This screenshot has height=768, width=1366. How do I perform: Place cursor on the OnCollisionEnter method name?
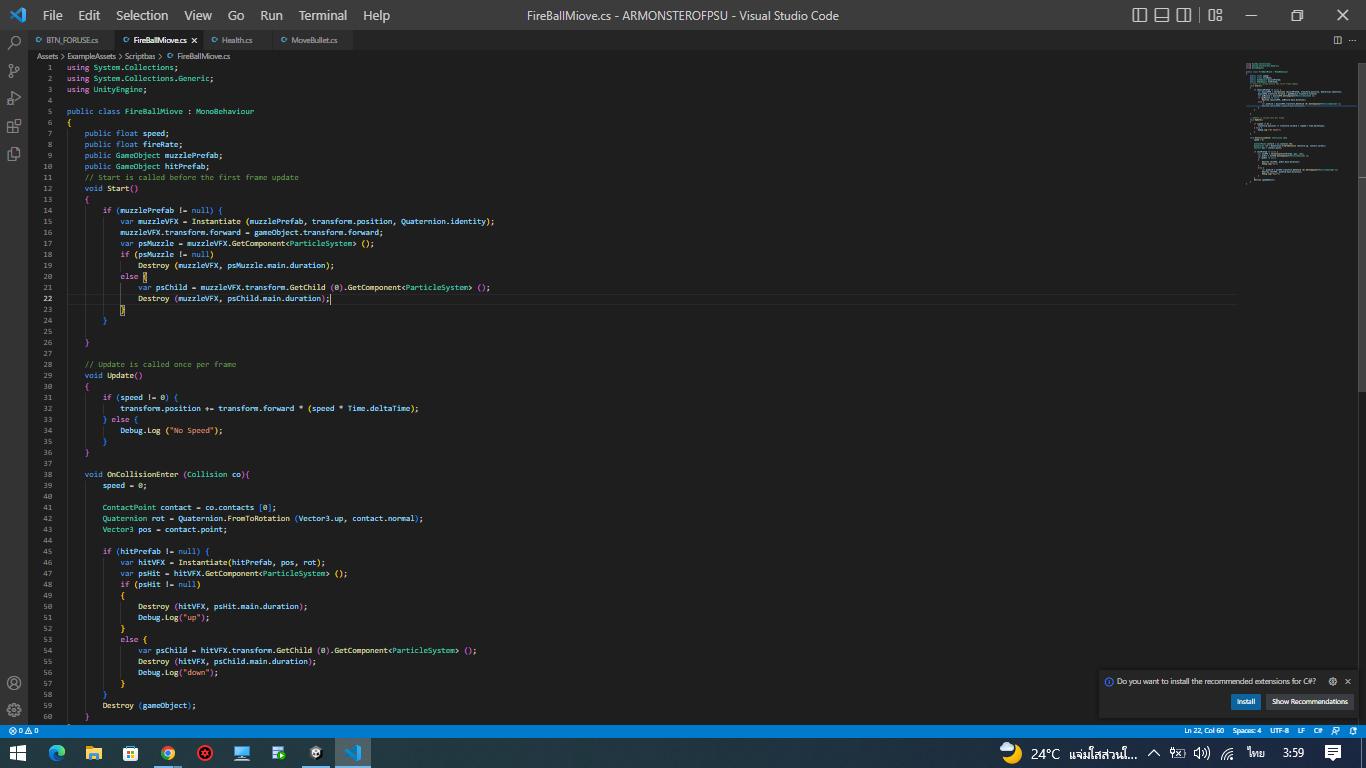[143, 475]
